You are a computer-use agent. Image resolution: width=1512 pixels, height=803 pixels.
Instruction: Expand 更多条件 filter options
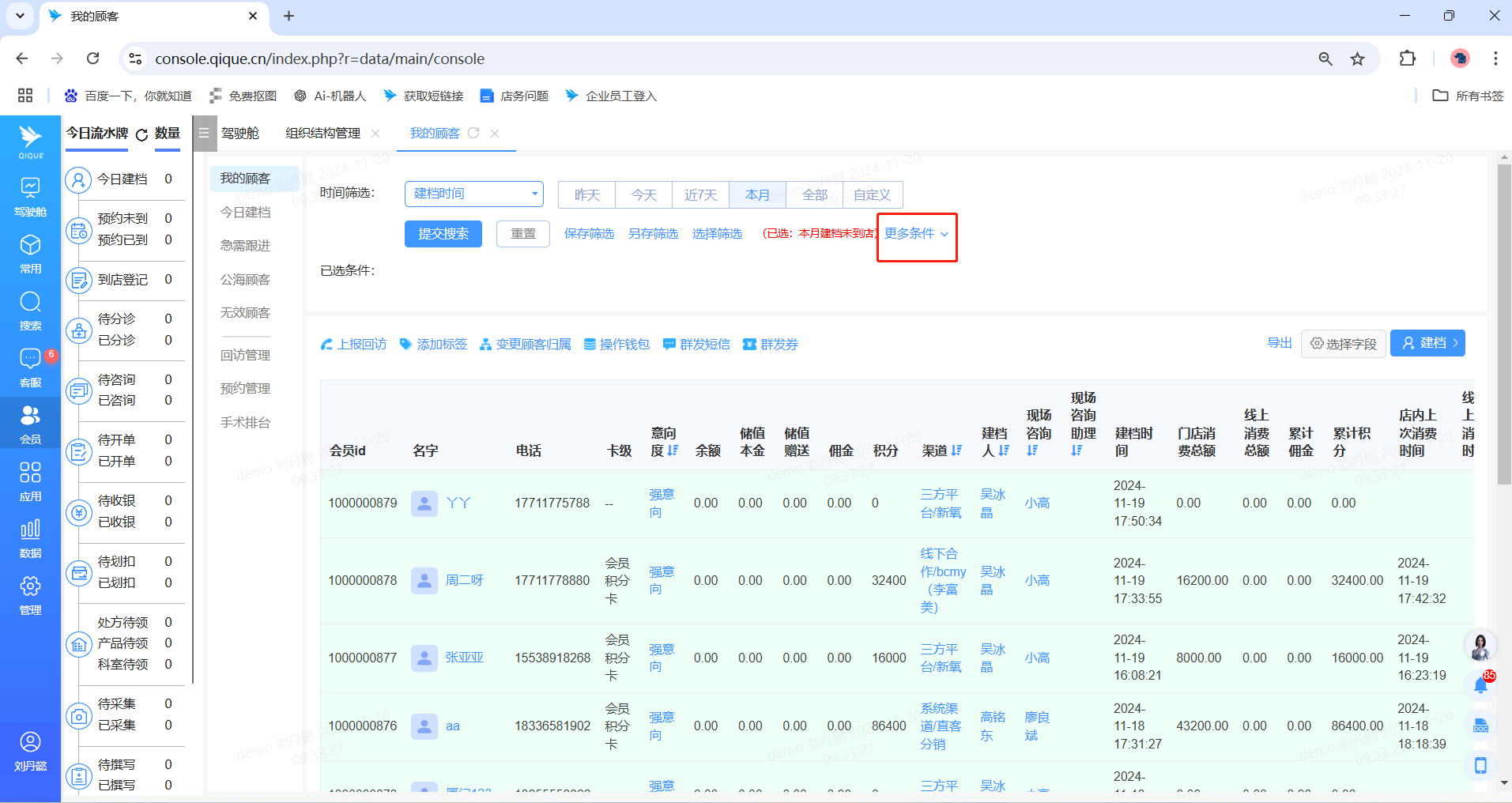[916, 234]
